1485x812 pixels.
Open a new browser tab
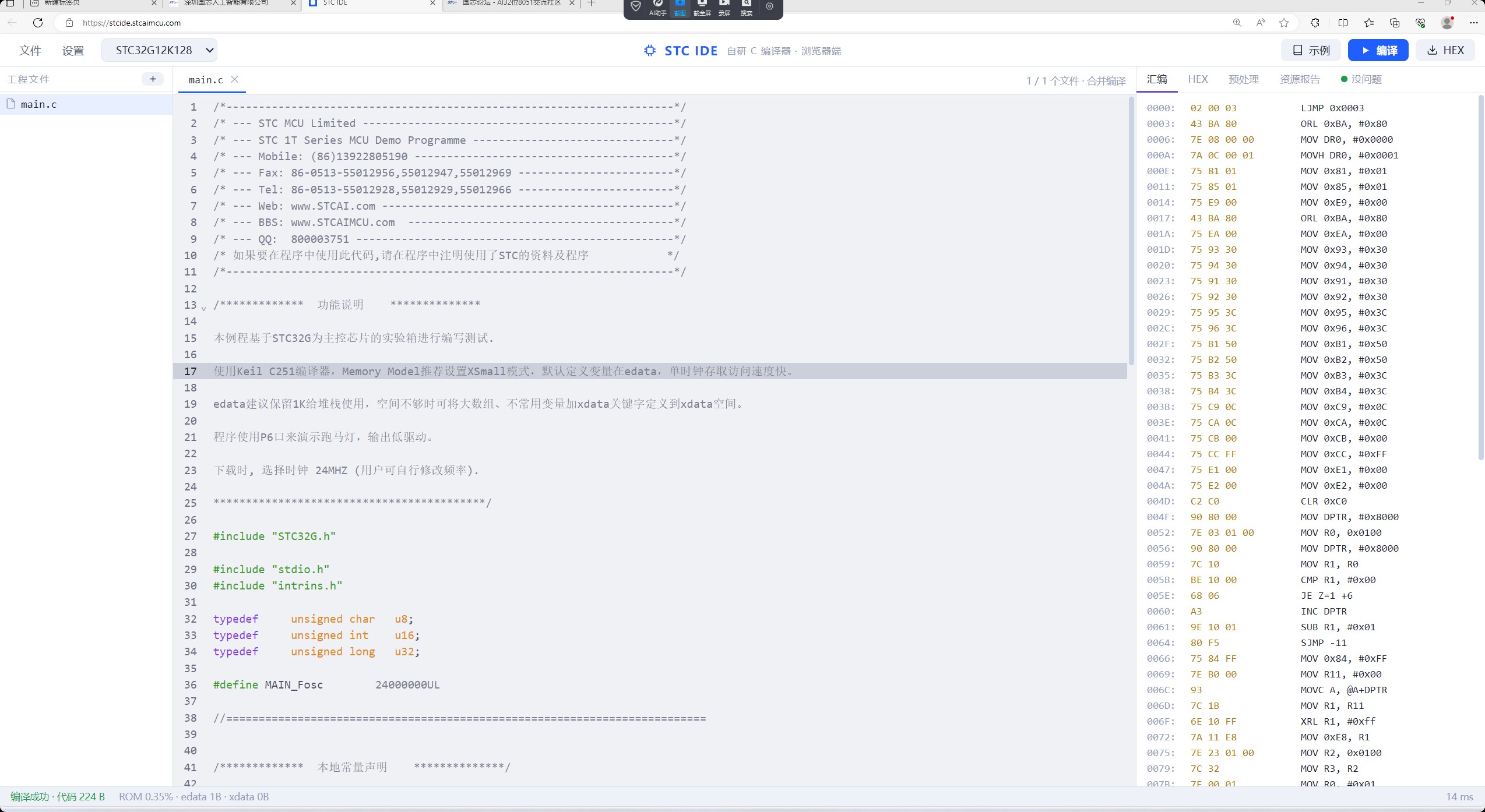click(x=591, y=3)
